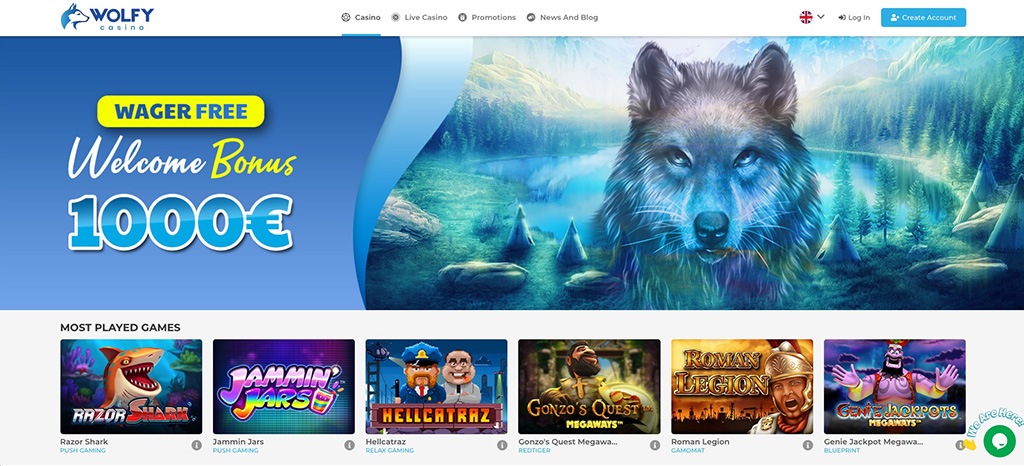Viewport: 1024px width, 466px height.
Task: Click the Roman Legion title text
Action: pyautogui.click(x=701, y=442)
